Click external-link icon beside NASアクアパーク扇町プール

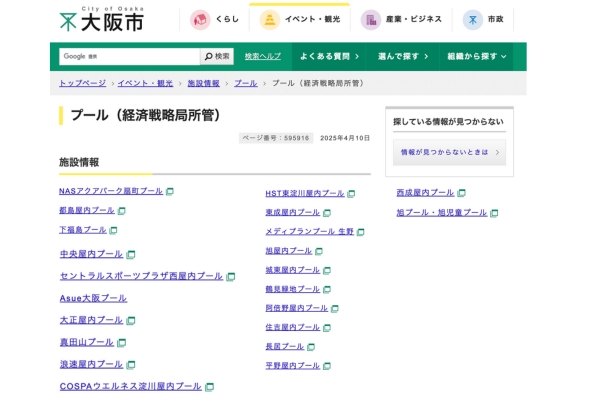pos(170,191)
